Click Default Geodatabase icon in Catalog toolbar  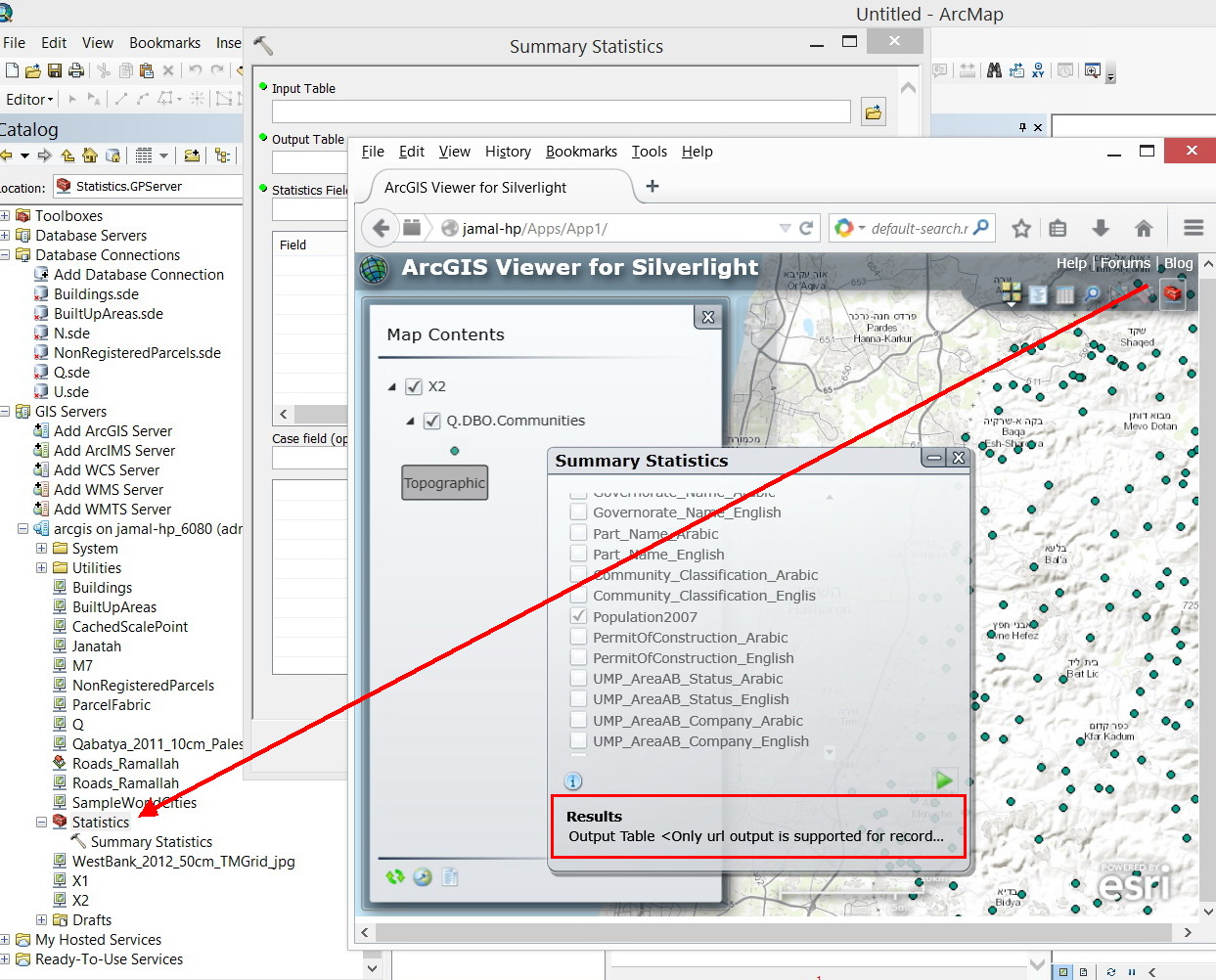(x=113, y=156)
